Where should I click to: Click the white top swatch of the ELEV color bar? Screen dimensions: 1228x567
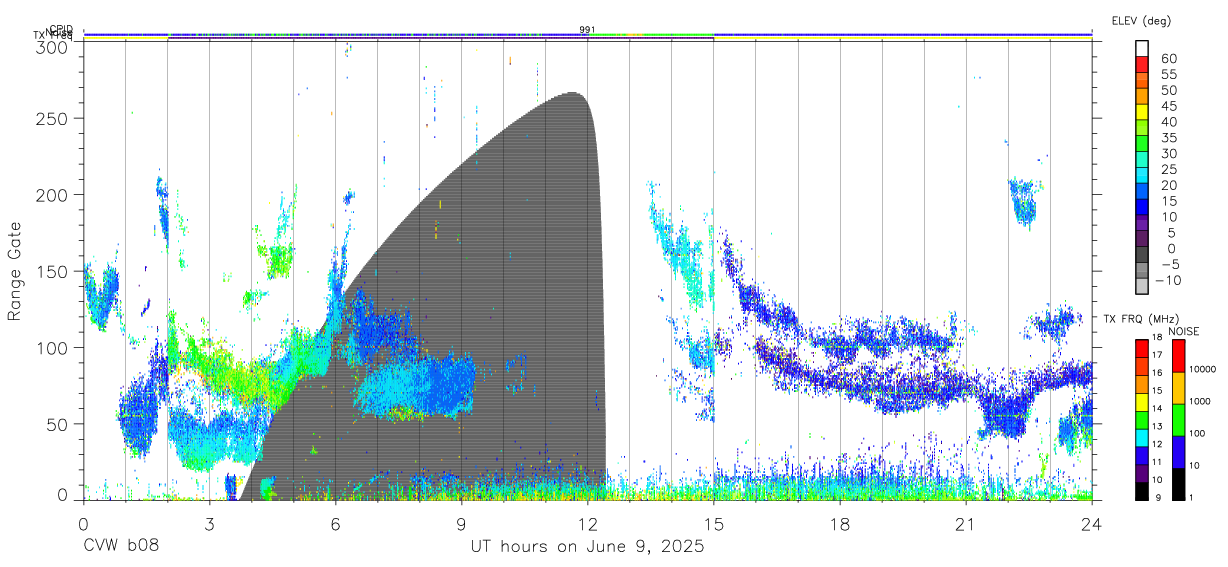[x=1143, y=48]
